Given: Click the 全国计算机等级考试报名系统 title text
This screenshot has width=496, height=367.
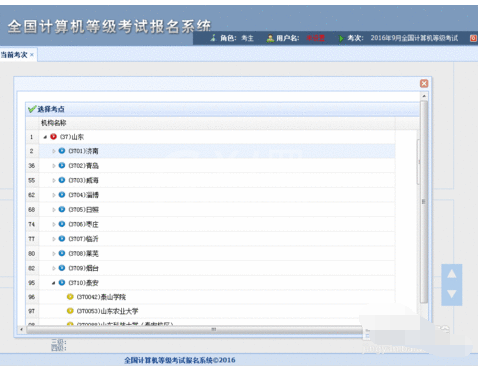Looking at the screenshot, I should click(x=109, y=26).
